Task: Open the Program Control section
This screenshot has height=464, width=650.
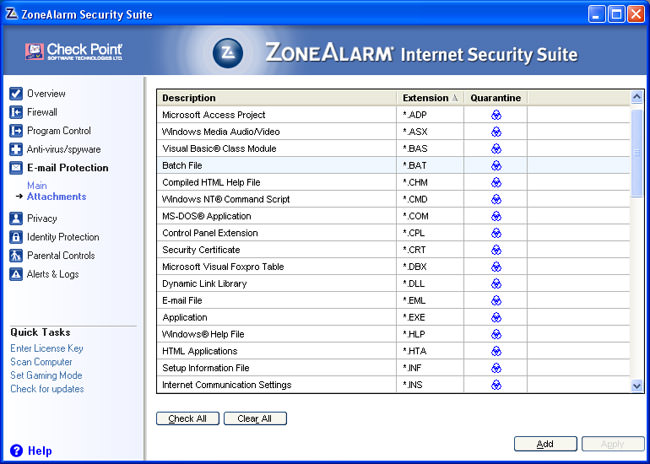Action: click(59, 131)
